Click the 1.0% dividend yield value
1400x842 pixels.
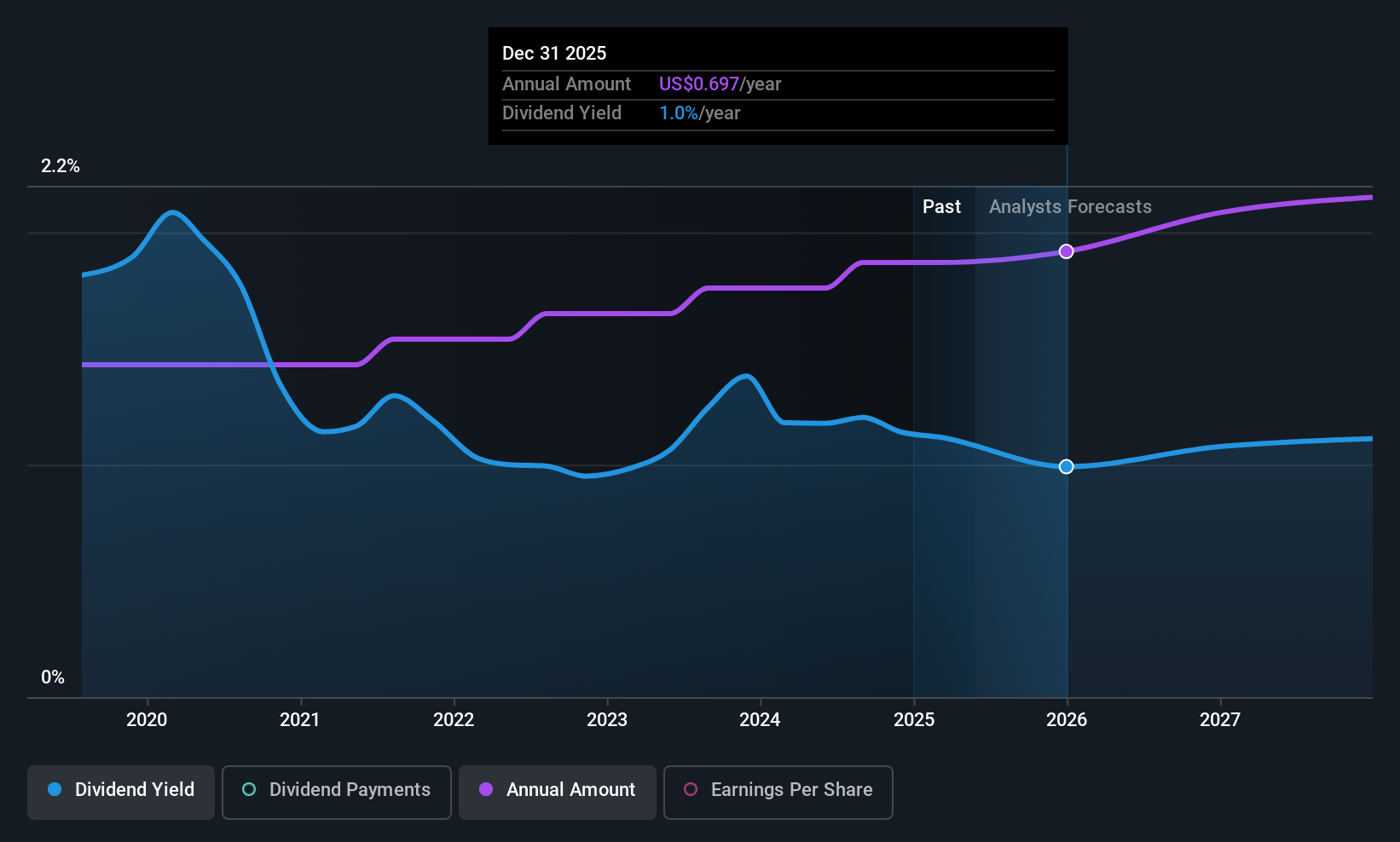679,112
